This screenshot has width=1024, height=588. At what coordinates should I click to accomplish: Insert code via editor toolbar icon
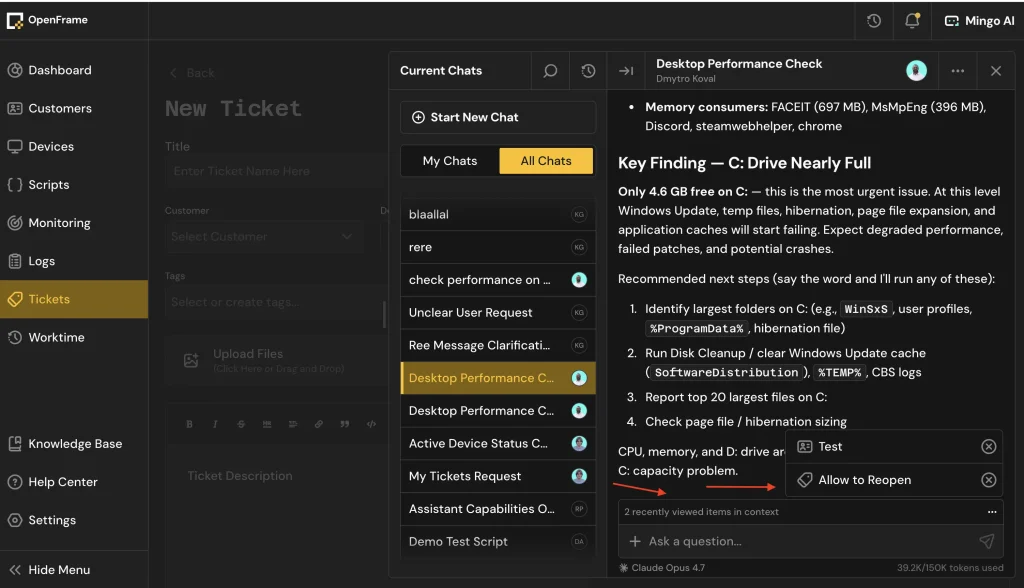click(371, 424)
